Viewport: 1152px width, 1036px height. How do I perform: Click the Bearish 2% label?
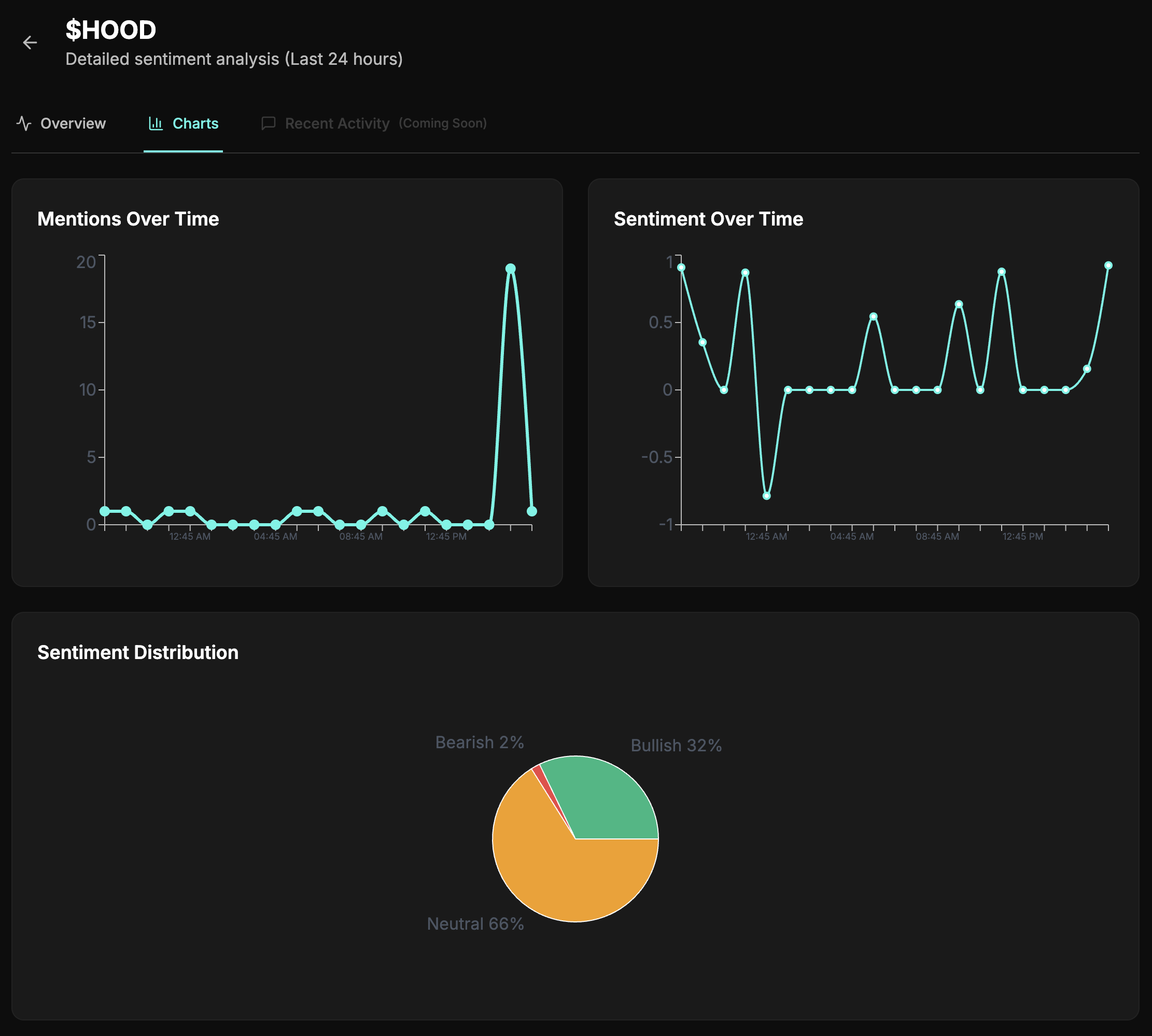pyautogui.click(x=479, y=743)
